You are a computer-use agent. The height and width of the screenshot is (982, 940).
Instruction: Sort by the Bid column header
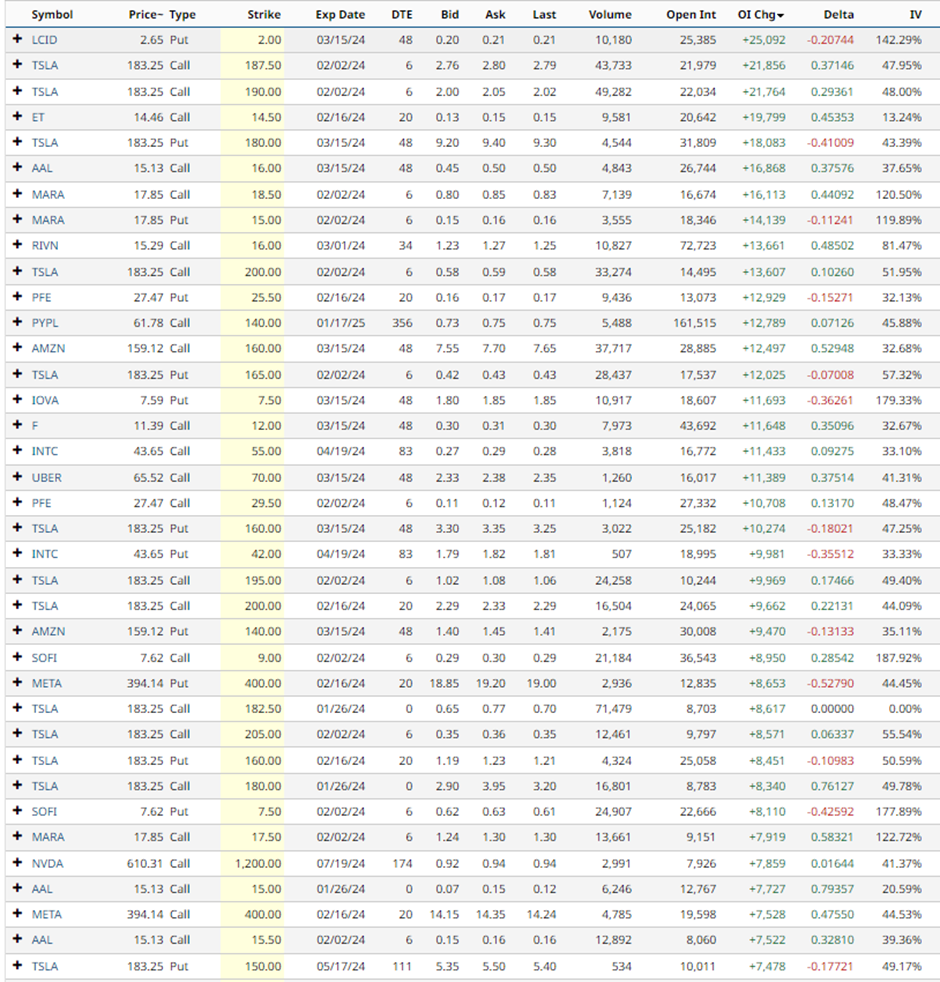pyautogui.click(x=450, y=14)
